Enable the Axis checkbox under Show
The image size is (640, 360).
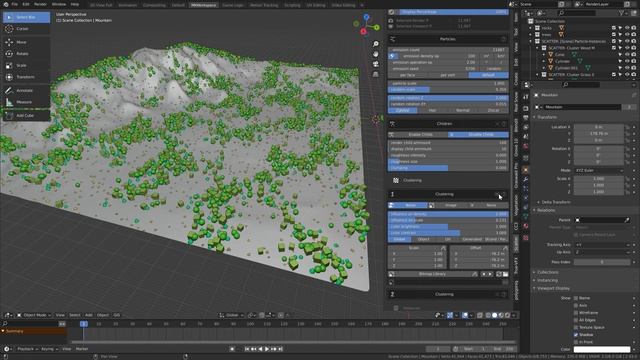pyautogui.click(x=576, y=305)
